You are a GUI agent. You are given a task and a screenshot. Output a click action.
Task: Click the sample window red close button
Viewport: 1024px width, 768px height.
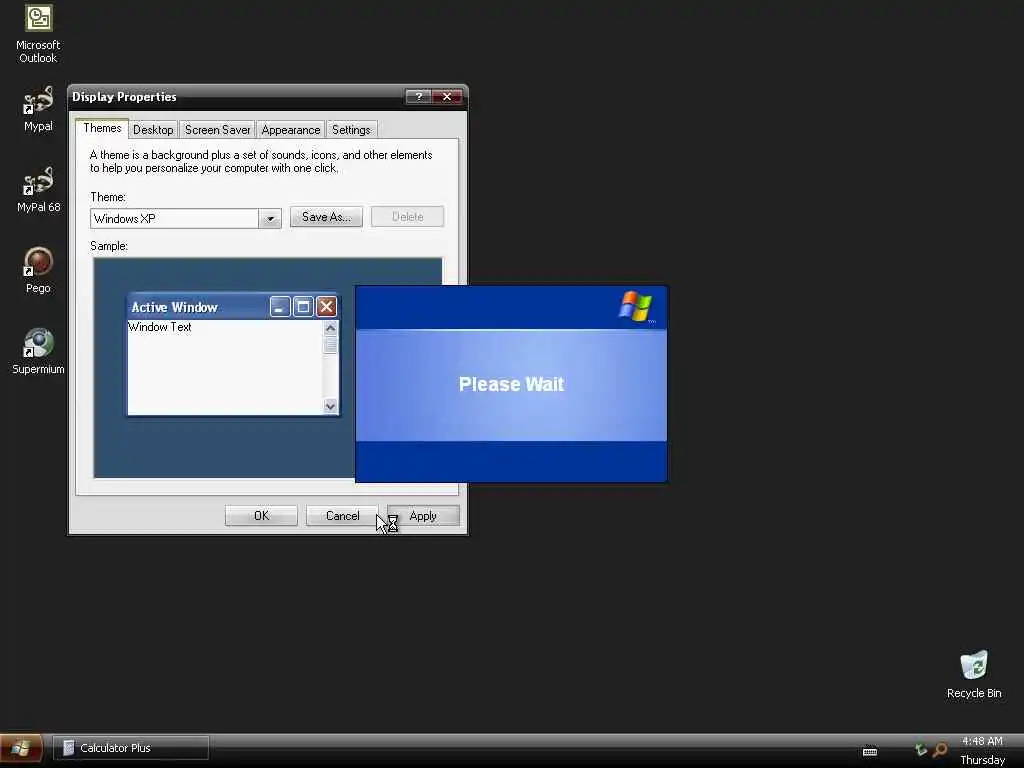click(x=327, y=307)
